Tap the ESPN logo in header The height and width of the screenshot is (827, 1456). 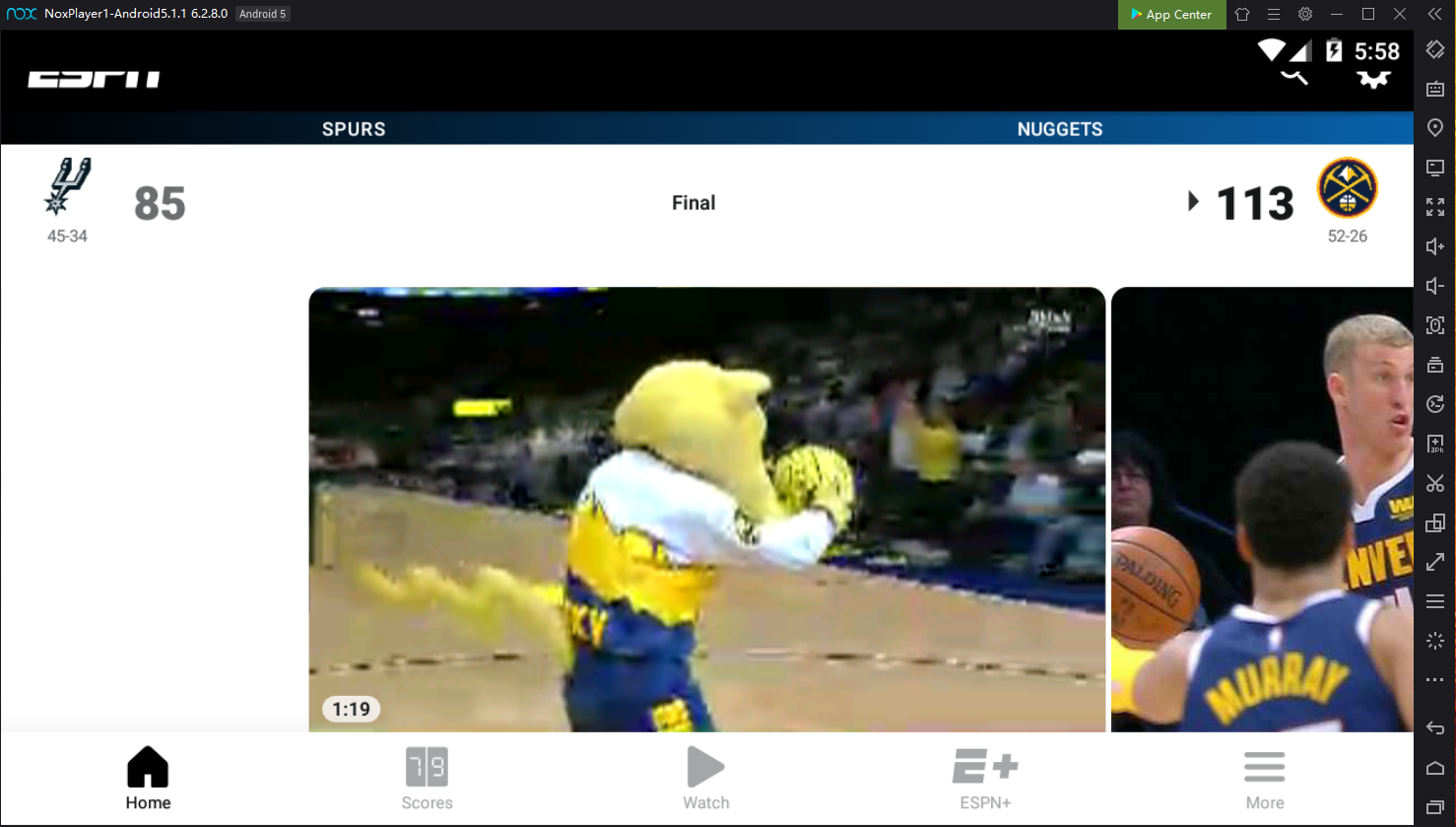click(x=94, y=79)
